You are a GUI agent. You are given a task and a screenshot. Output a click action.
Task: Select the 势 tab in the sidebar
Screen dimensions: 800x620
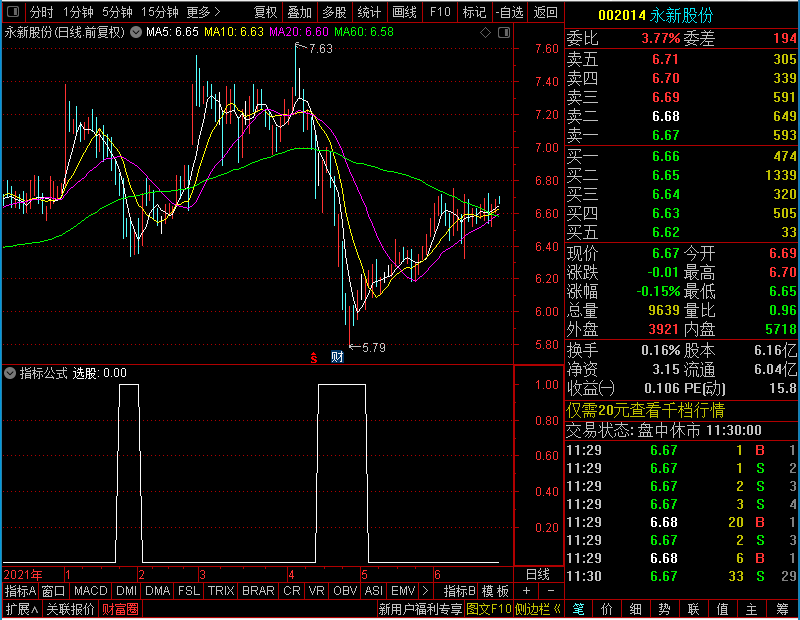coord(664,609)
